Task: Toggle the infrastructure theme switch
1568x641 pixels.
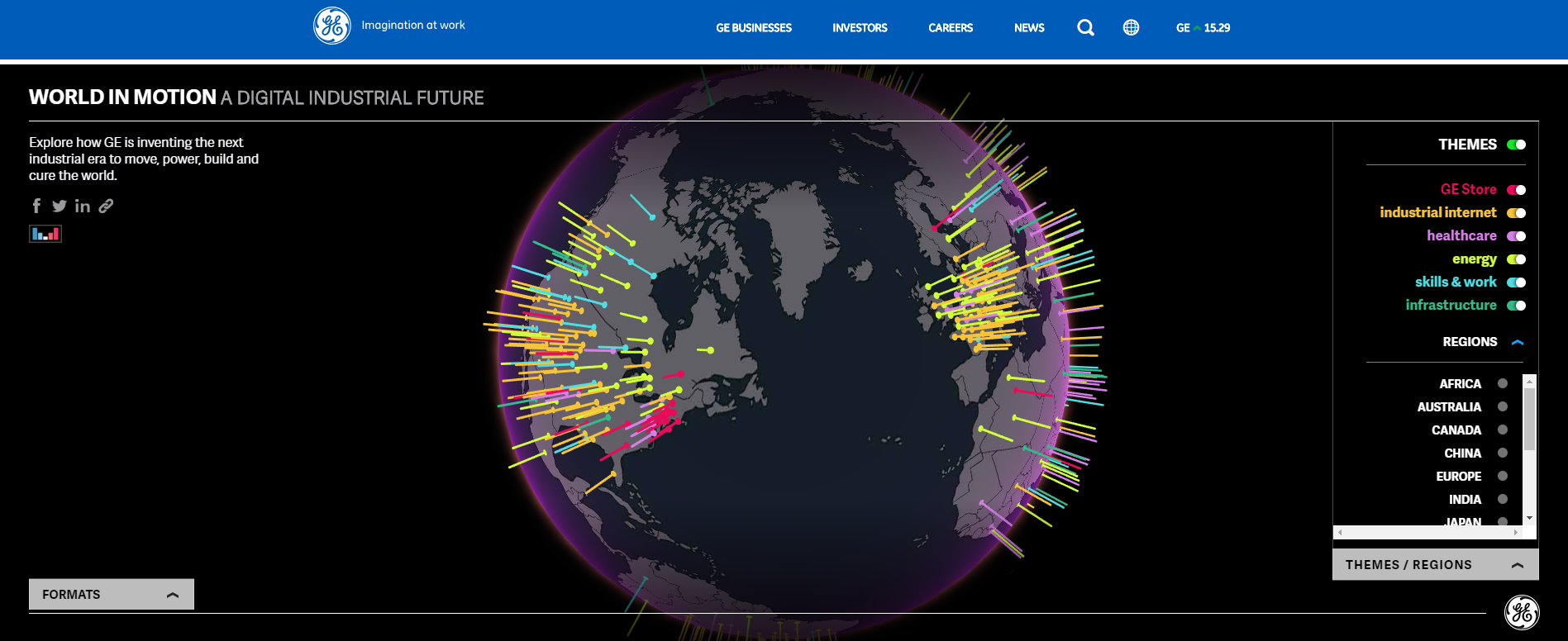Action: coord(1516,306)
